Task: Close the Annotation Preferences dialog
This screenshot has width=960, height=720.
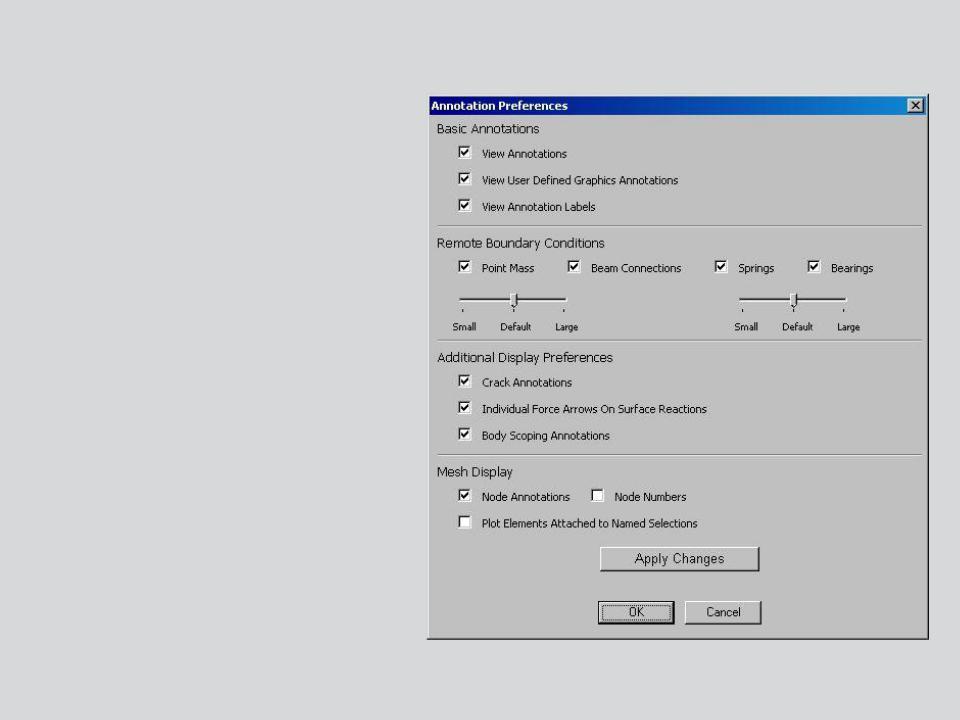Action: point(915,105)
